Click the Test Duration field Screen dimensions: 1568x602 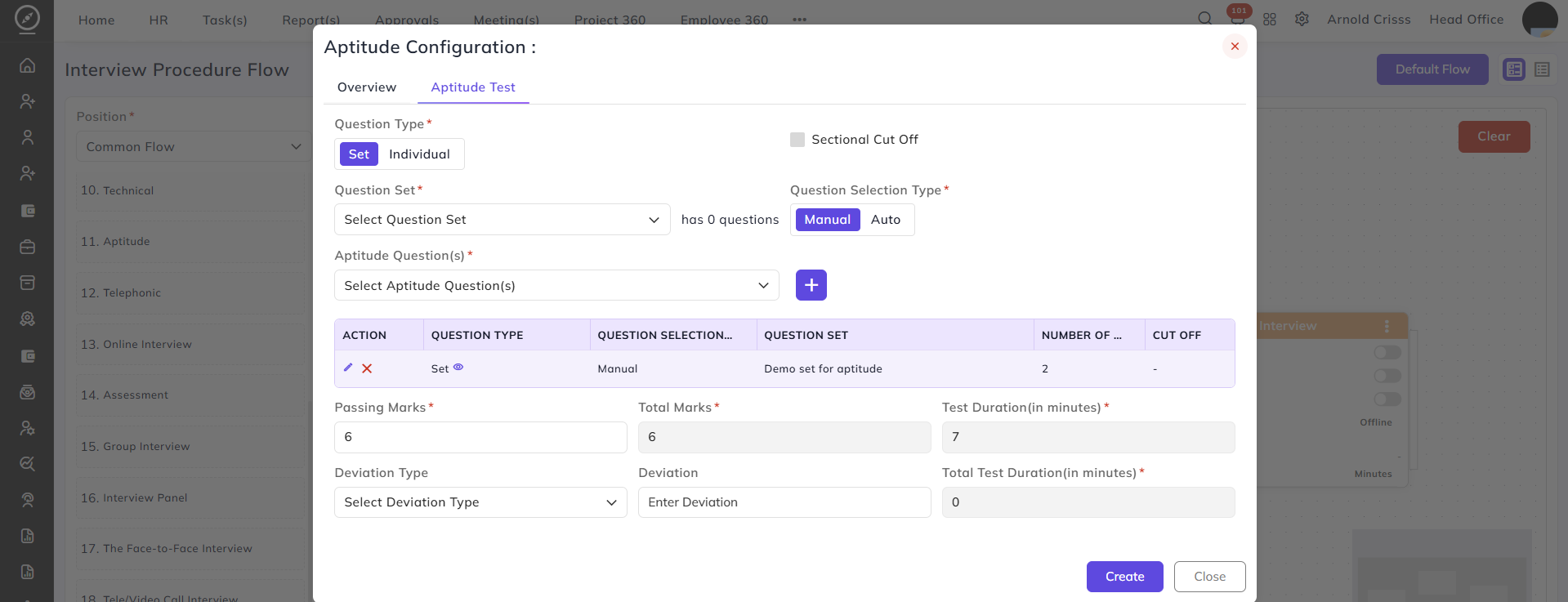click(1088, 437)
